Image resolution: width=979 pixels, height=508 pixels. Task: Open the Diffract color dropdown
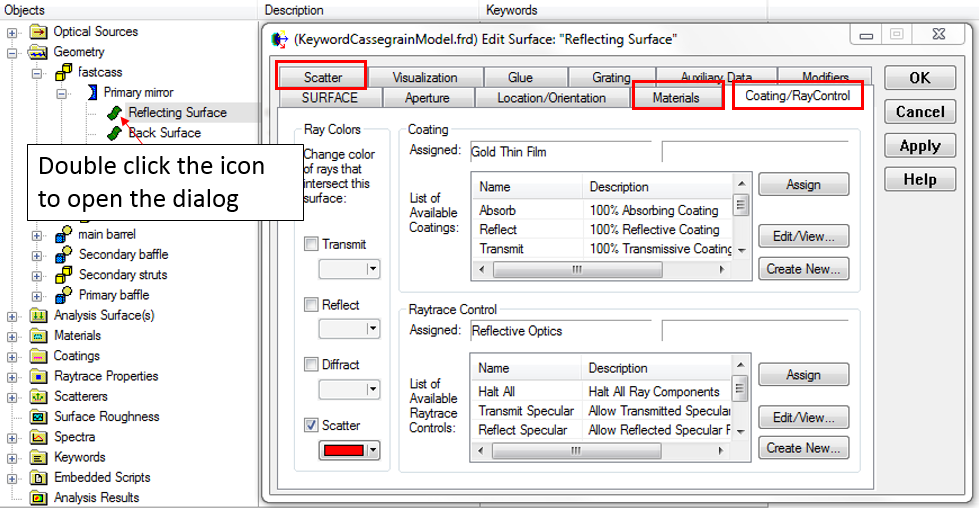pyautogui.click(x=373, y=389)
